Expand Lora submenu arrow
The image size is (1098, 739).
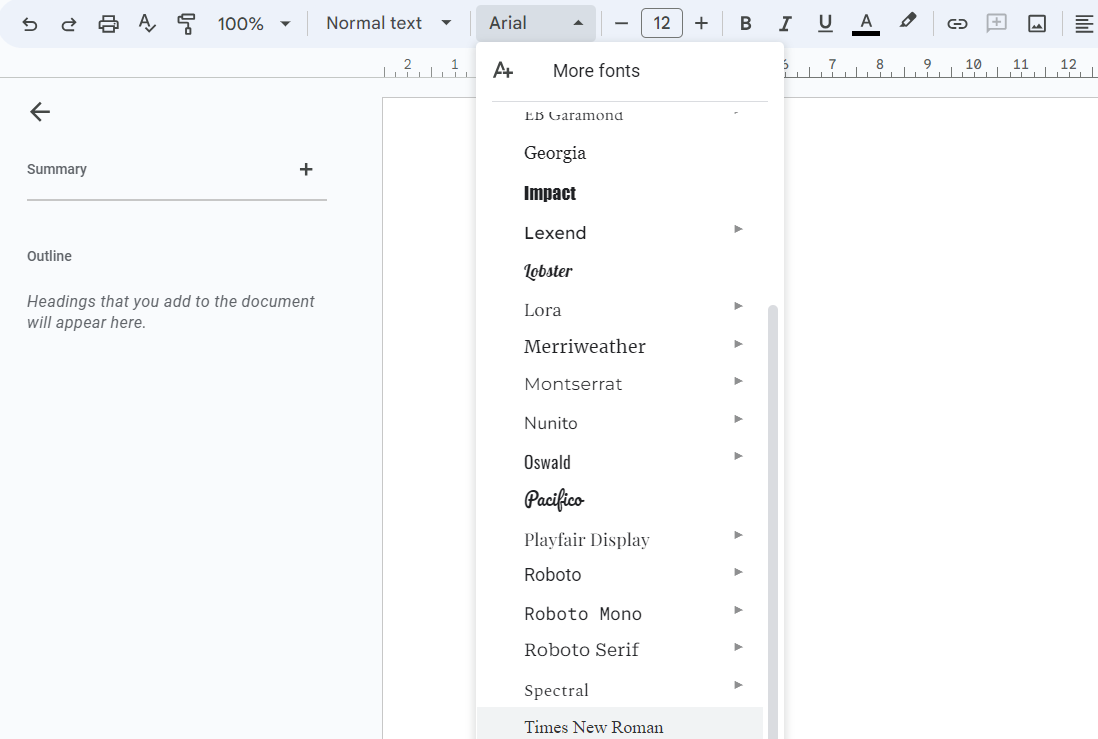[x=738, y=306]
